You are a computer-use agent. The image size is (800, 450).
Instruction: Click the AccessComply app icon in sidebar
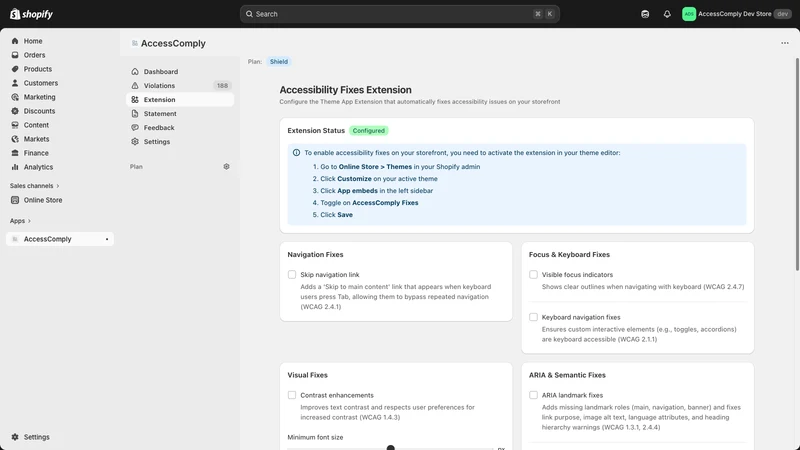tap(15, 239)
